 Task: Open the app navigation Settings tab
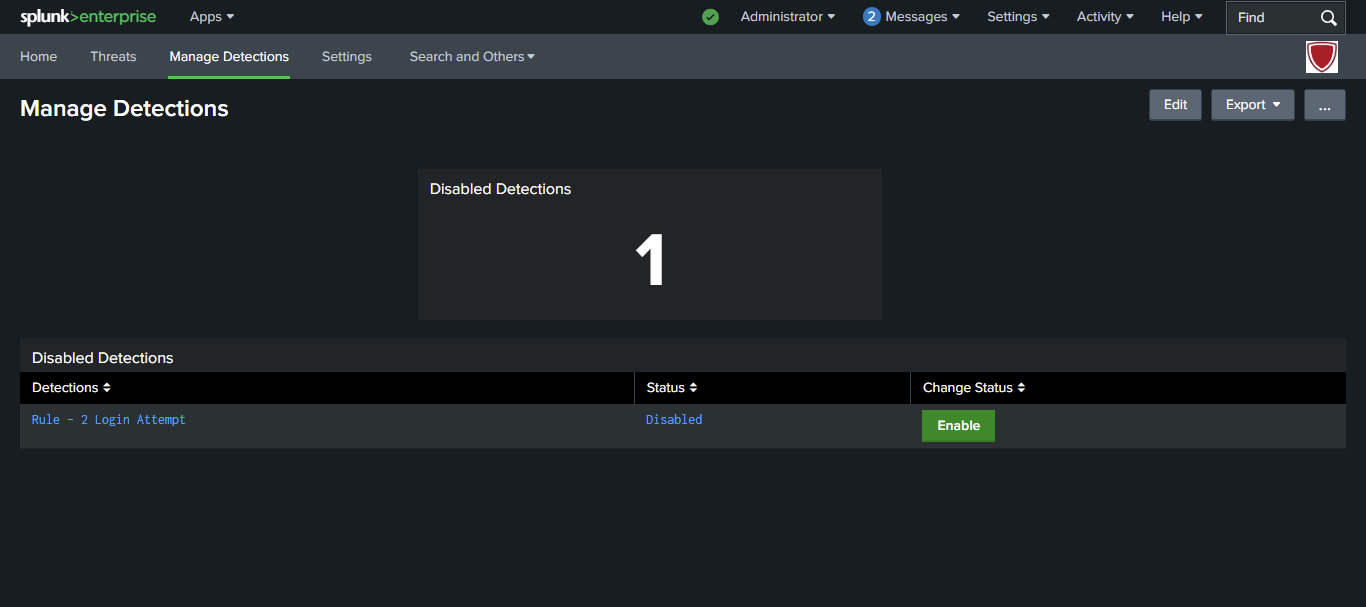tap(347, 57)
